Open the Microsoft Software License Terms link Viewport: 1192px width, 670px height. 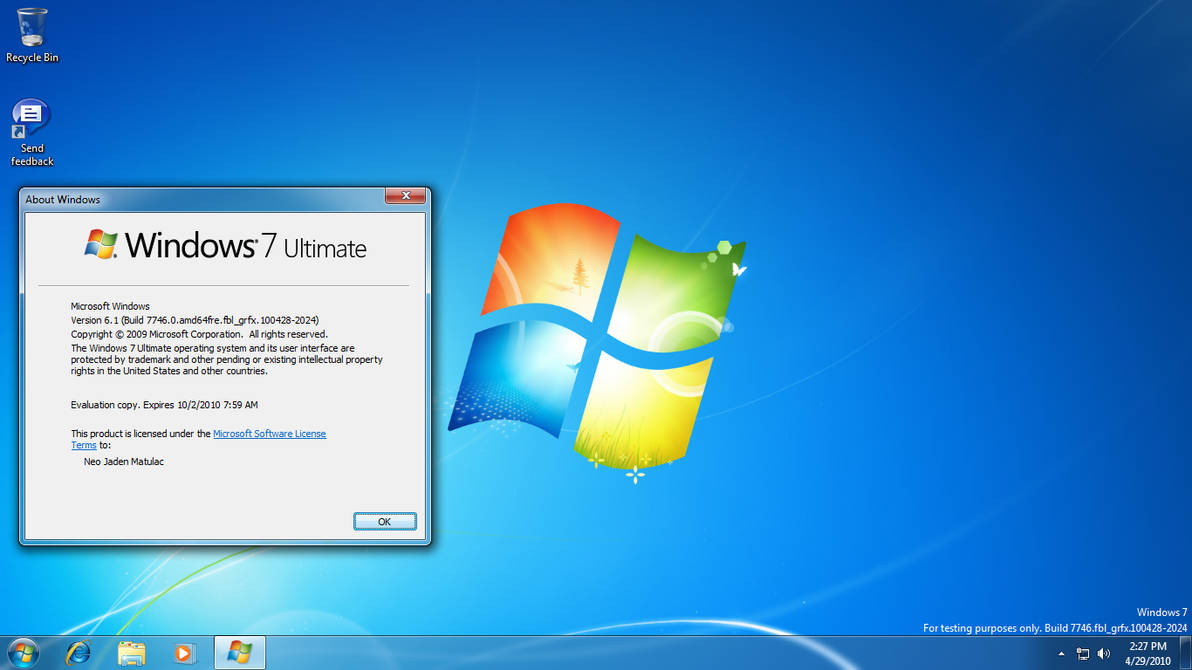pyautogui.click(x=269, y=433)
